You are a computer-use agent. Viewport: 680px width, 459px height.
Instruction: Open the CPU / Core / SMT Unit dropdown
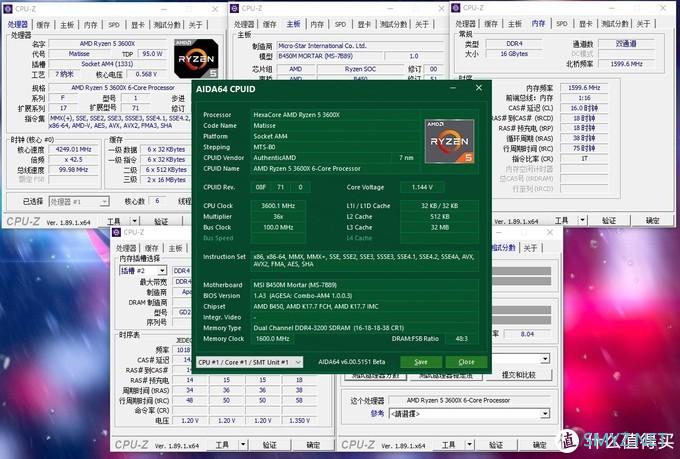tap(250, 362)
